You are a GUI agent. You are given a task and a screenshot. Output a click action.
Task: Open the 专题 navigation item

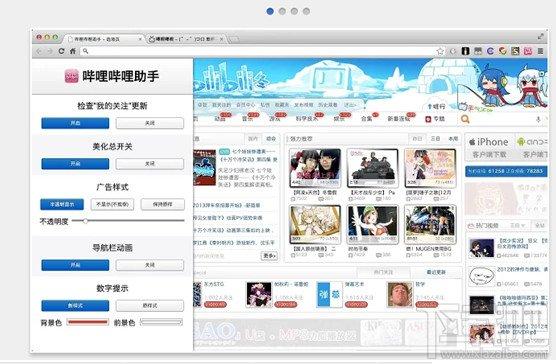435,119
